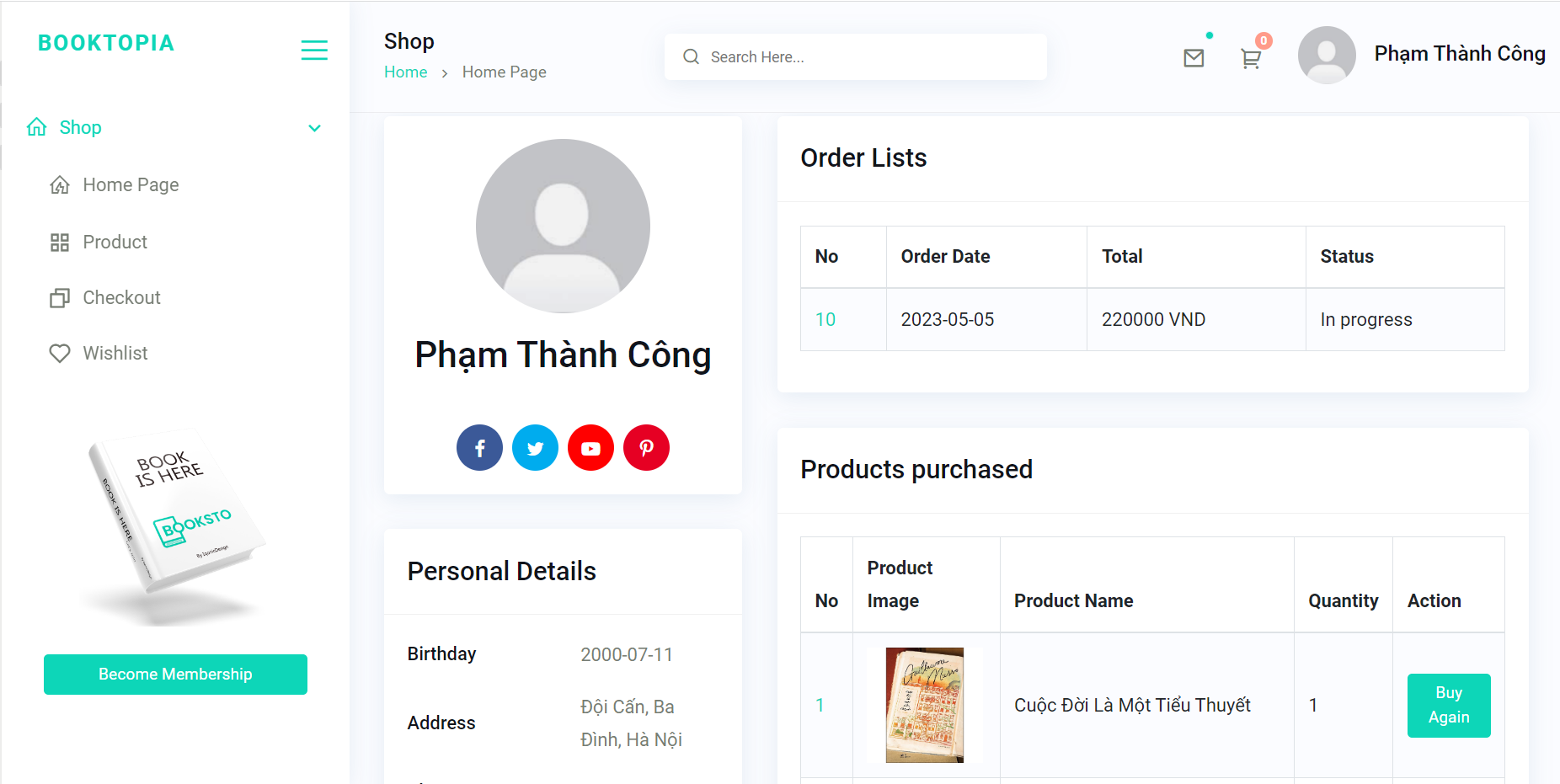Open the Home Page sidebar item
The width and height of the screenshot is (1560, 784).
[131, 184]
